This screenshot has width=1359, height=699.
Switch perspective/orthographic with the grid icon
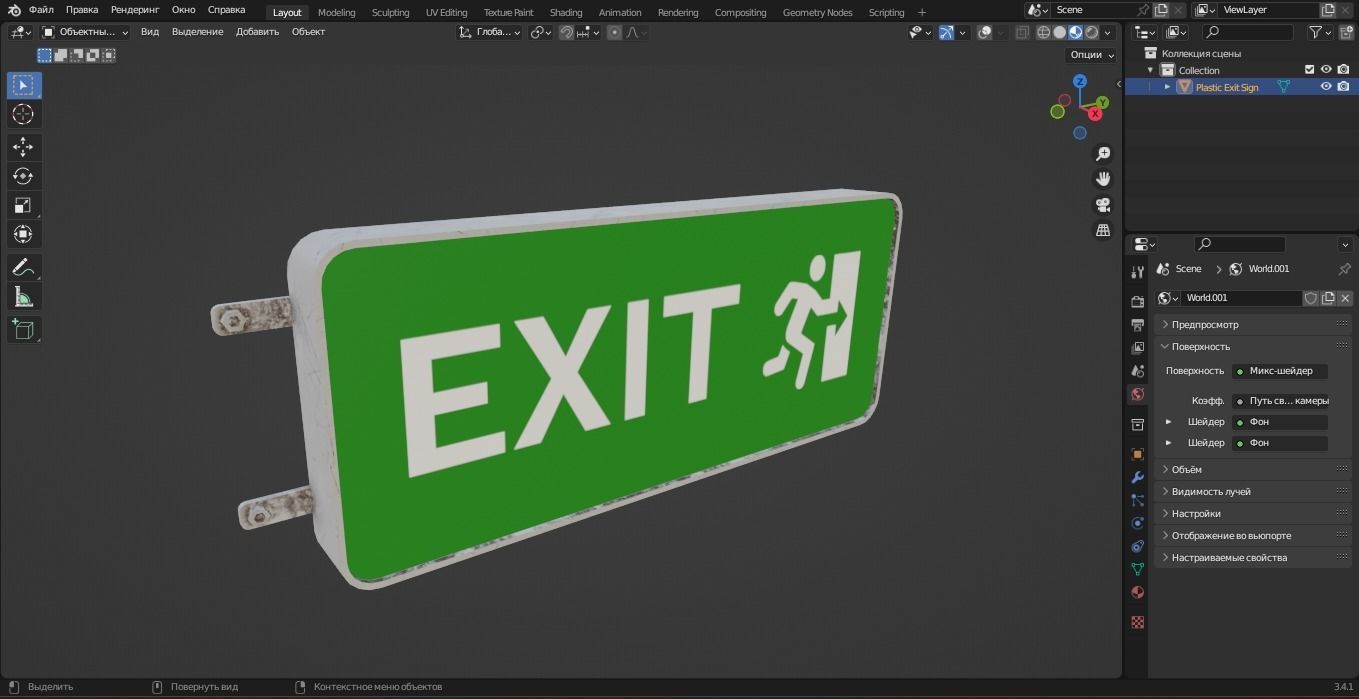pos(1103,230)
